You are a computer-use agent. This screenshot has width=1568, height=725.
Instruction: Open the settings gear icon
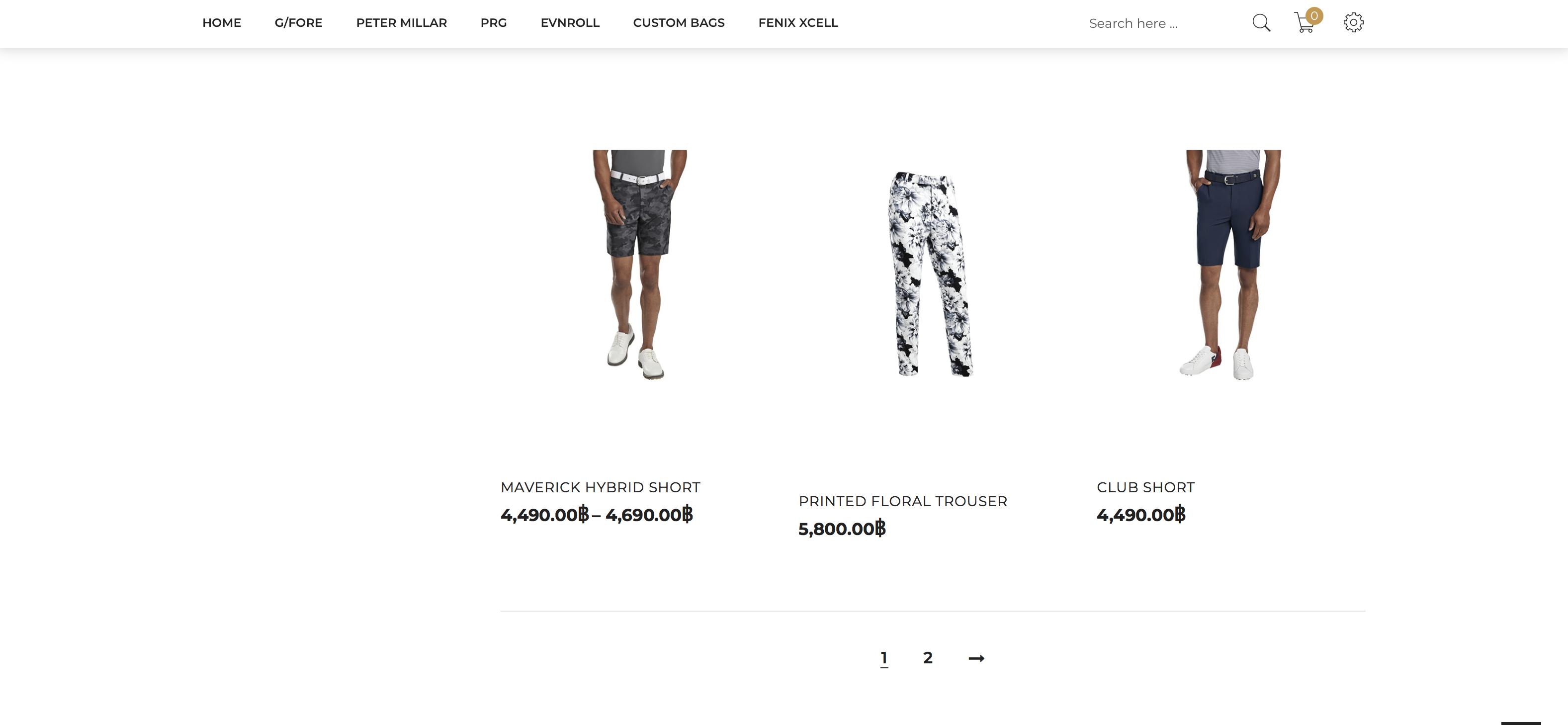pyautogui.click(x=1353, y=23)
